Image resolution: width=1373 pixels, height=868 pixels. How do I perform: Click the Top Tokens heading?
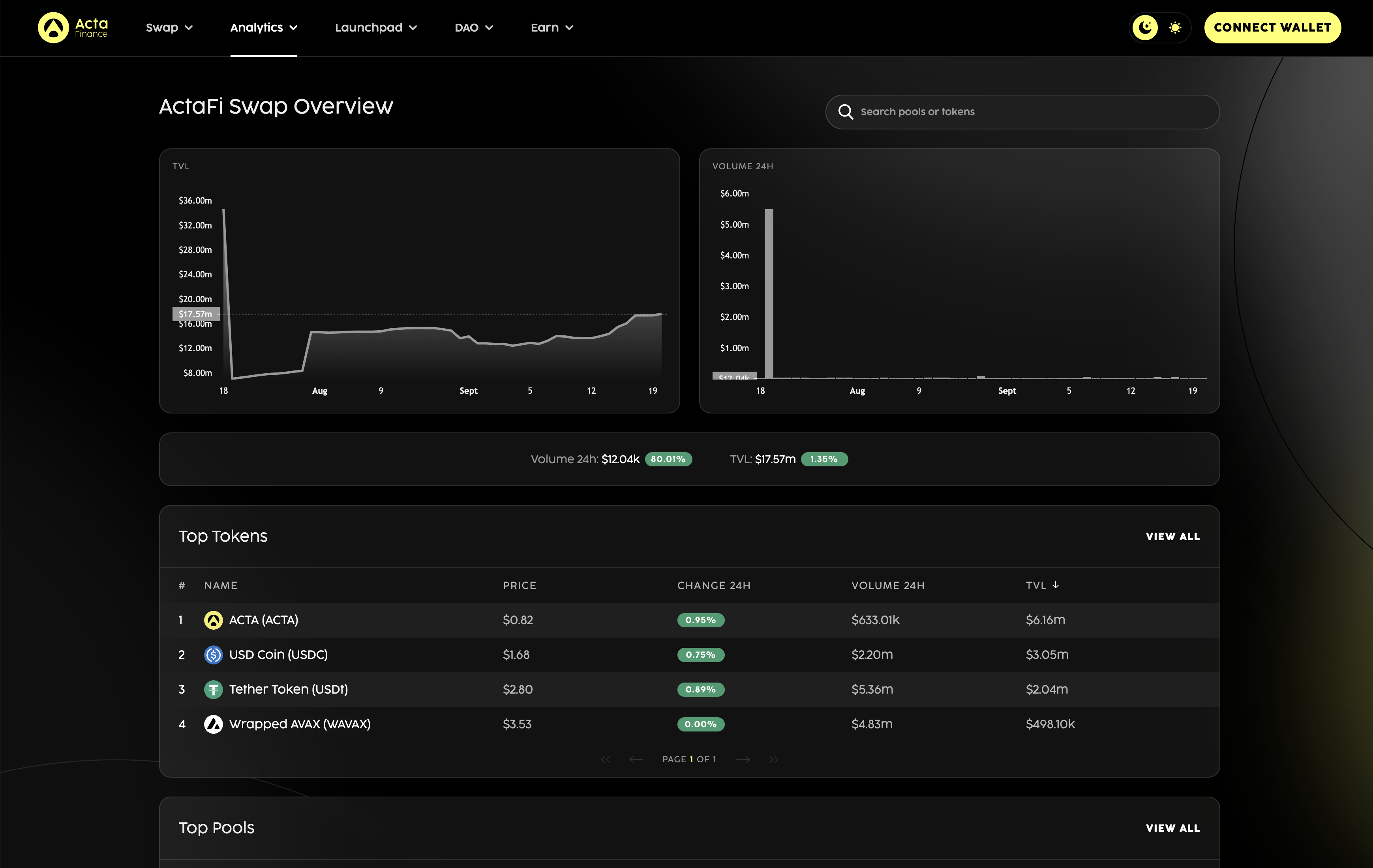[x=223, y=536]
